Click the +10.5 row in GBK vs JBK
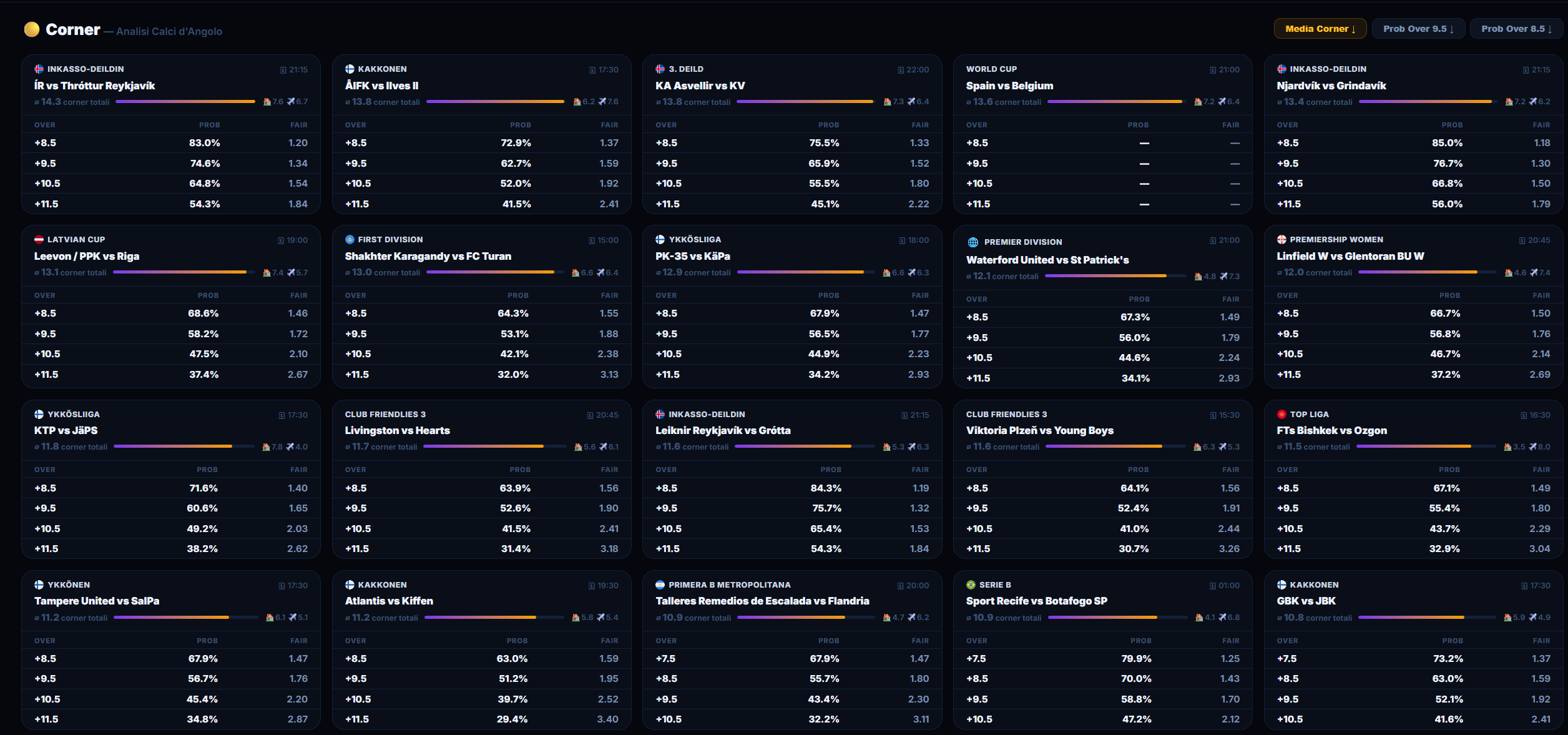This screenshot has width=1568, height=735. point(1413,719)
